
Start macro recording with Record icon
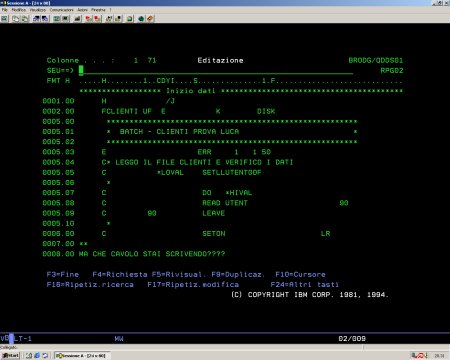coord(89,19)
